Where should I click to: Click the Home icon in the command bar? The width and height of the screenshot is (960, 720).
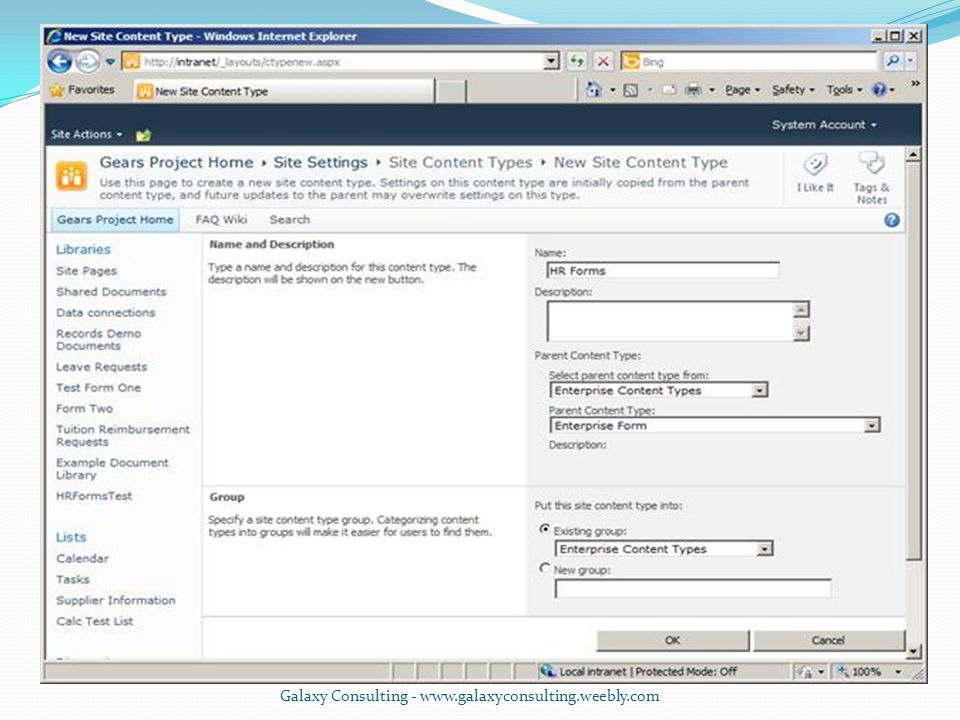pos(594,90)
